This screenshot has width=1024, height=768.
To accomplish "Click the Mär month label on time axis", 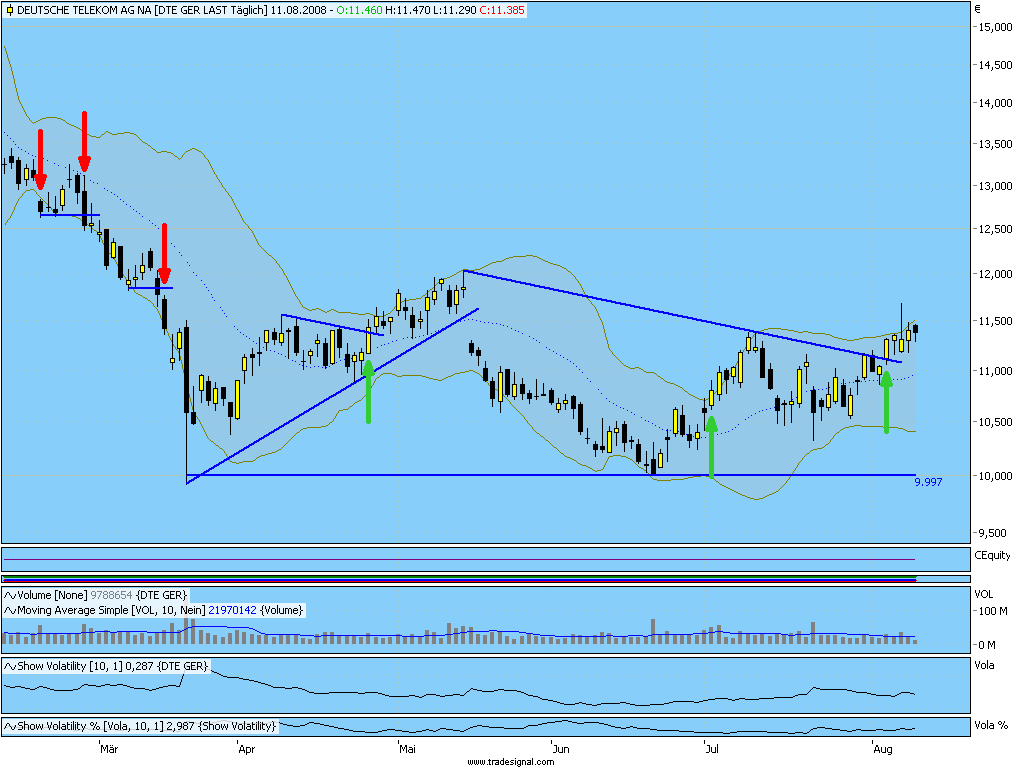I will point(109,748).
